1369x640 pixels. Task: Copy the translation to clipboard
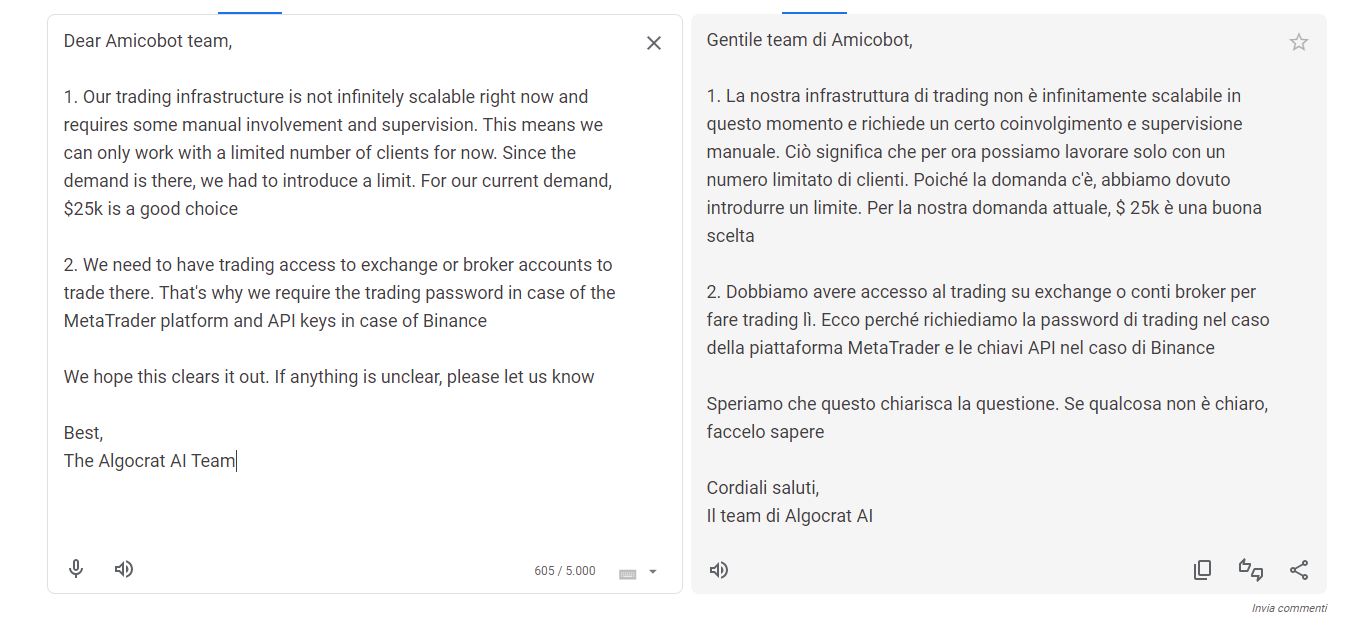pyautogui.click(x=1202, y=570)
